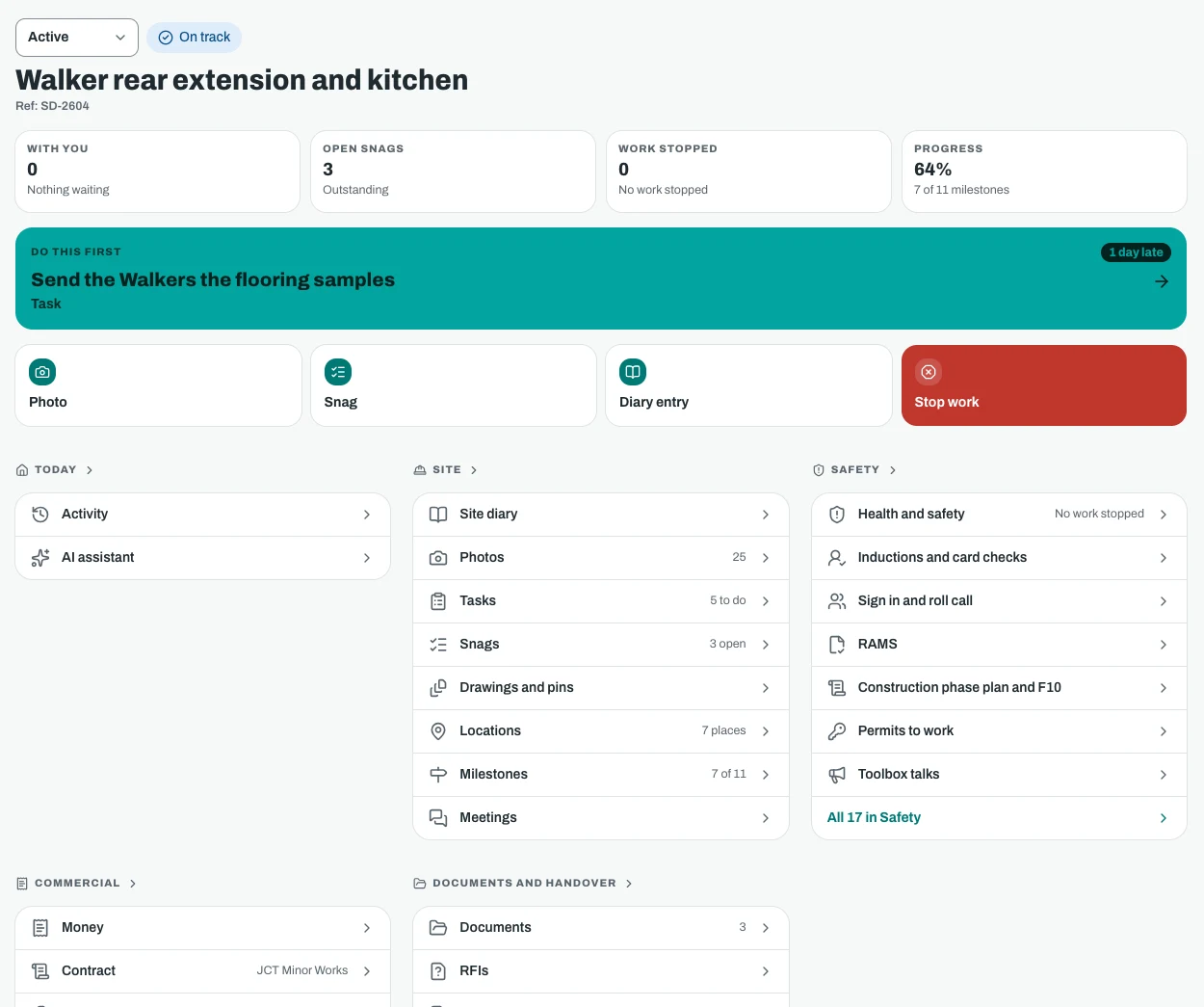Image resolution: width=1204 pixels, height=1007 pixels.
Task: Click the Toolbox talks label
Action: [x=899, y=774]
